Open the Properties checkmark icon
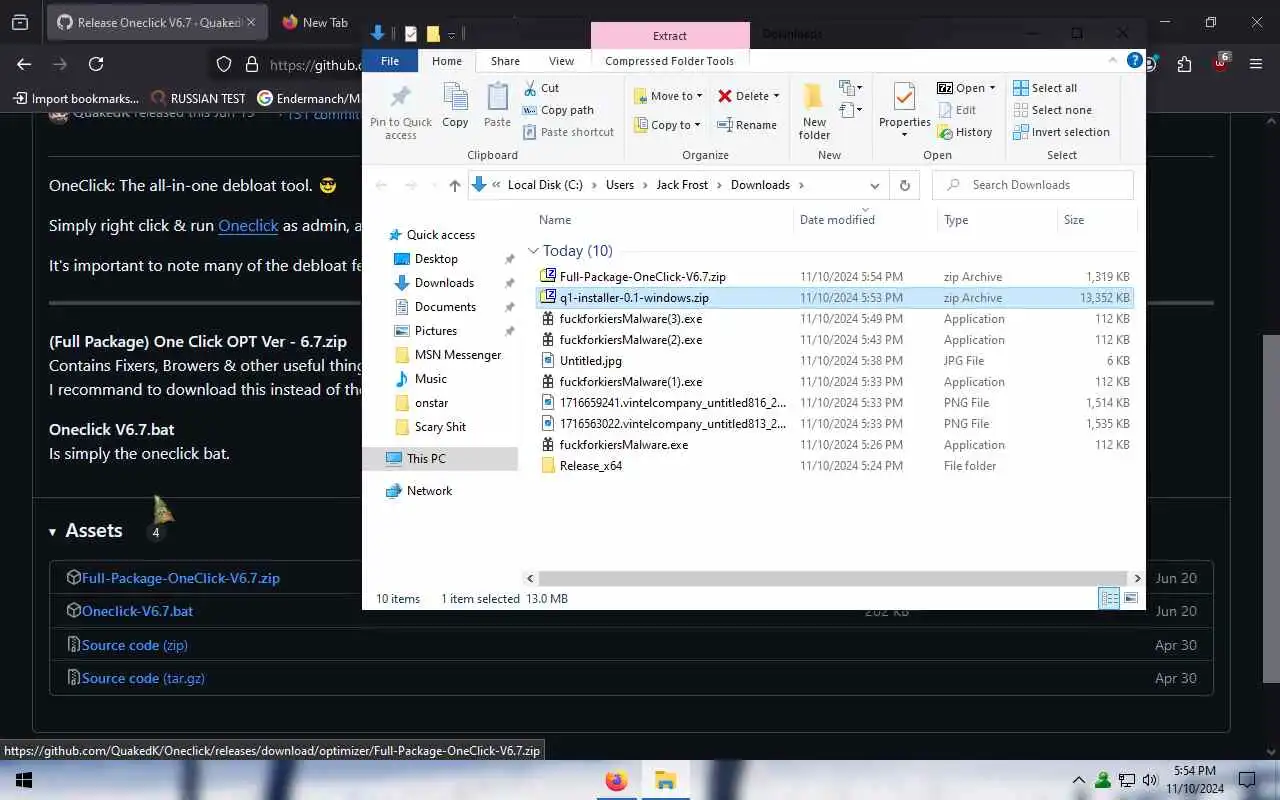The height and width of the screenshot is (800, 1280). tap(904, 97)
